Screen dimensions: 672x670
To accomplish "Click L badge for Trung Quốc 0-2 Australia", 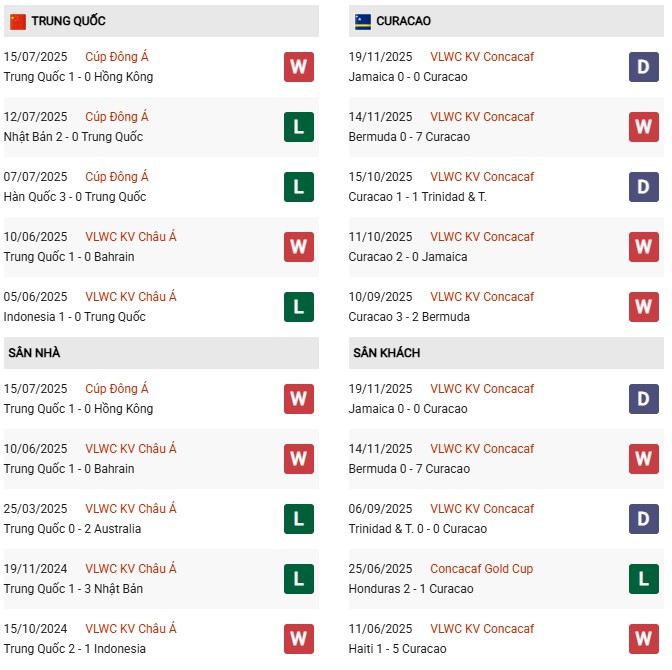I will point(298,518).
